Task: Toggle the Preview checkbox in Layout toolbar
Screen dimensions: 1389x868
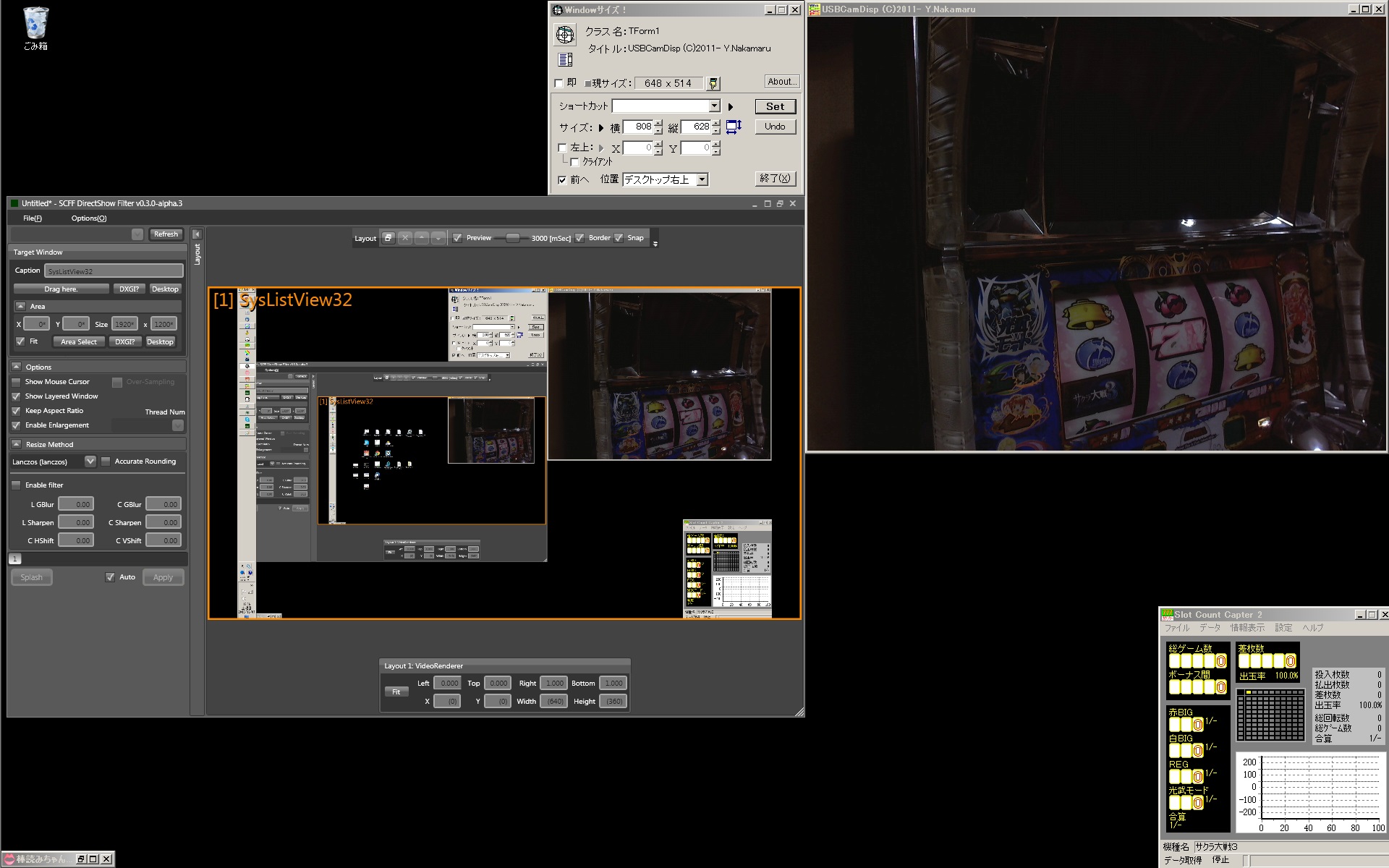Action: [x=457, y=237]
